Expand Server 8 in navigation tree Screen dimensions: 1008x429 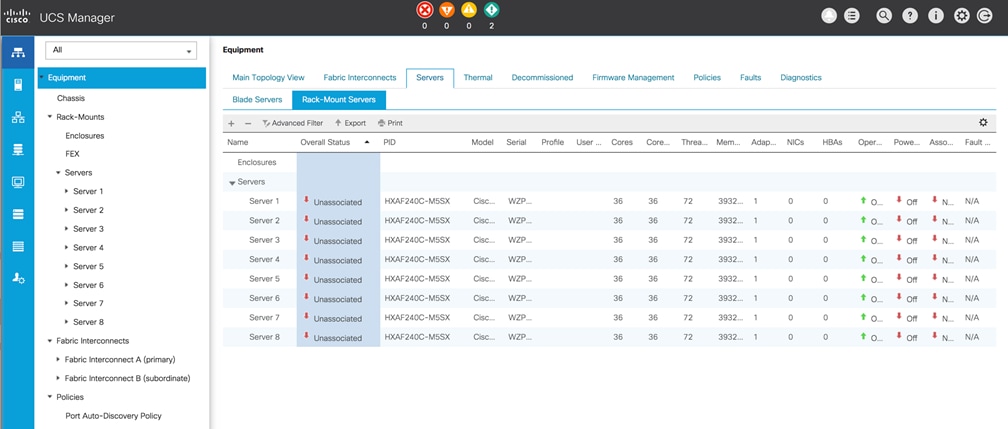pyautogui.click(x=67, y=322)
